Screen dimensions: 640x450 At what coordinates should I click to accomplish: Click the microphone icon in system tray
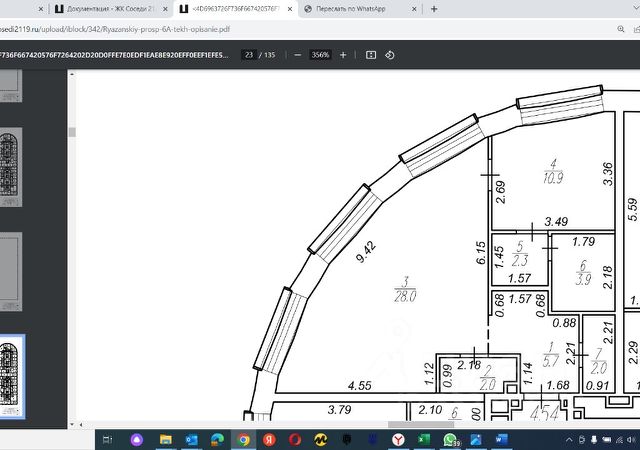(594, 440)
